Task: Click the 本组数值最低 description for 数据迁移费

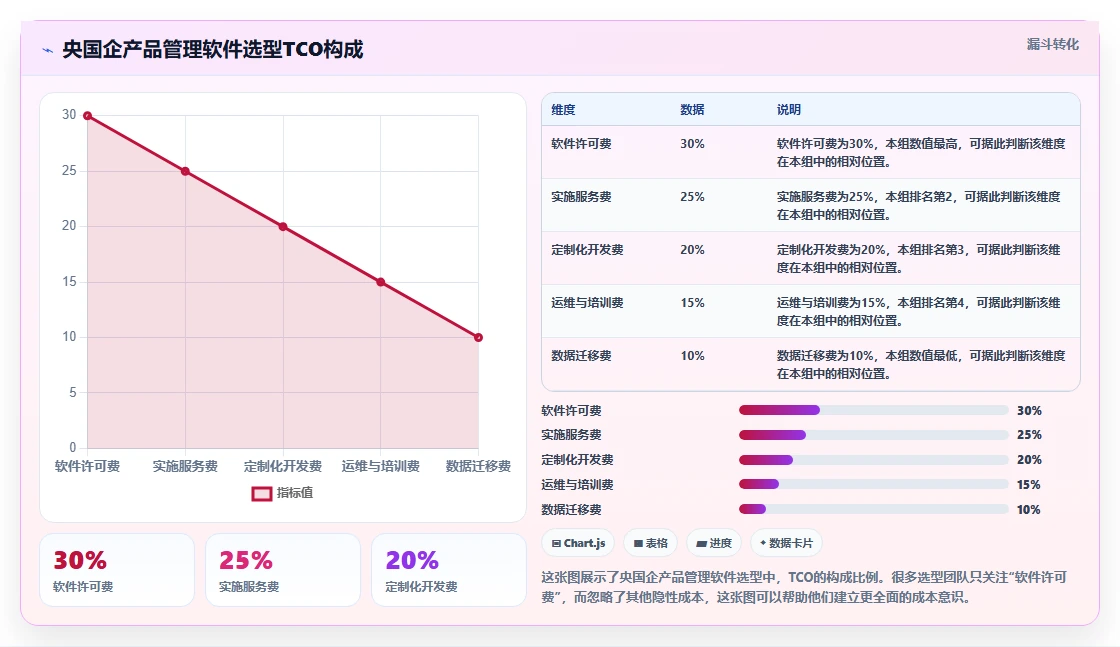Action: click(x=921, y=365)
